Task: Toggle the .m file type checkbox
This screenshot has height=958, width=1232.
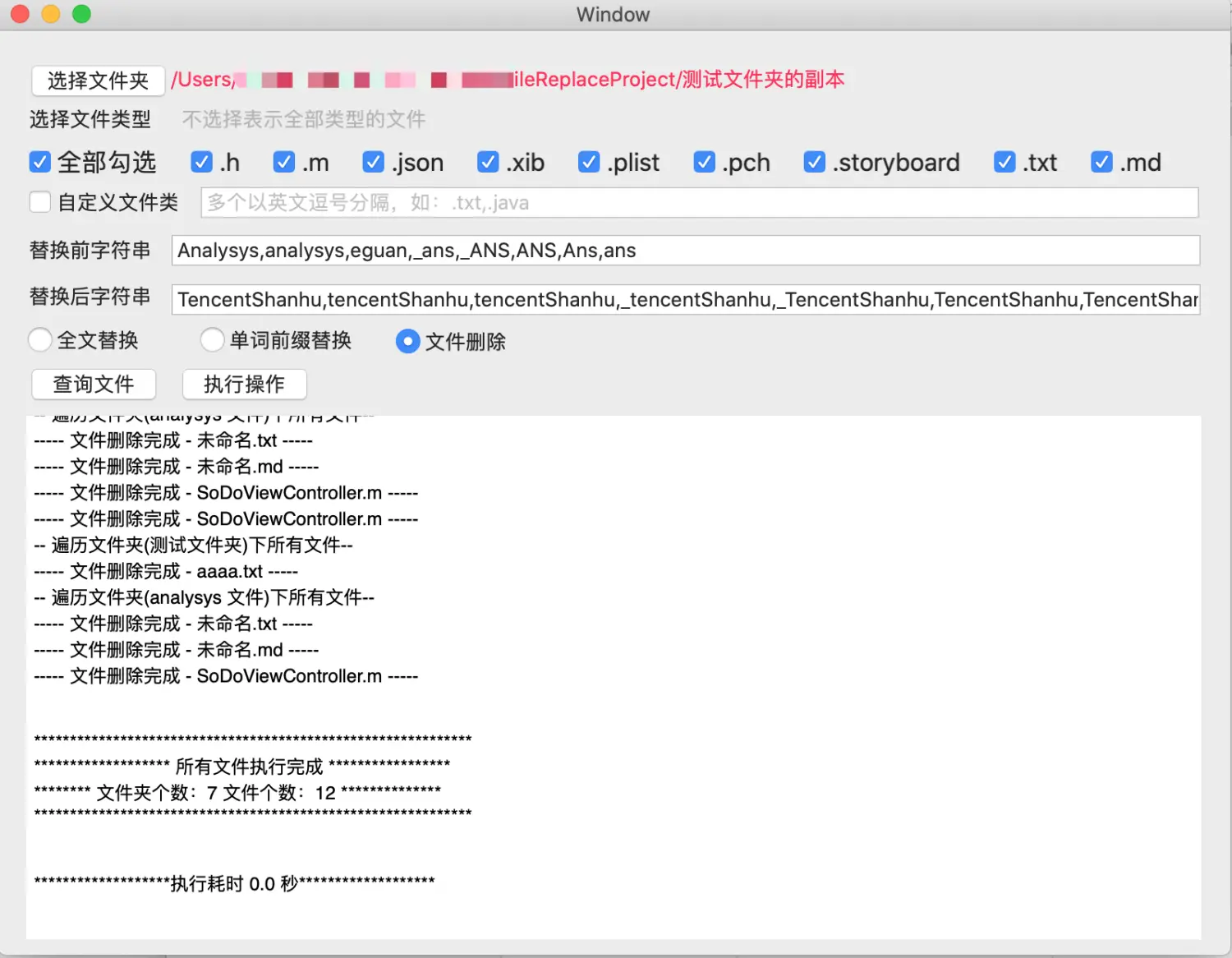Action: click(284, 163)
